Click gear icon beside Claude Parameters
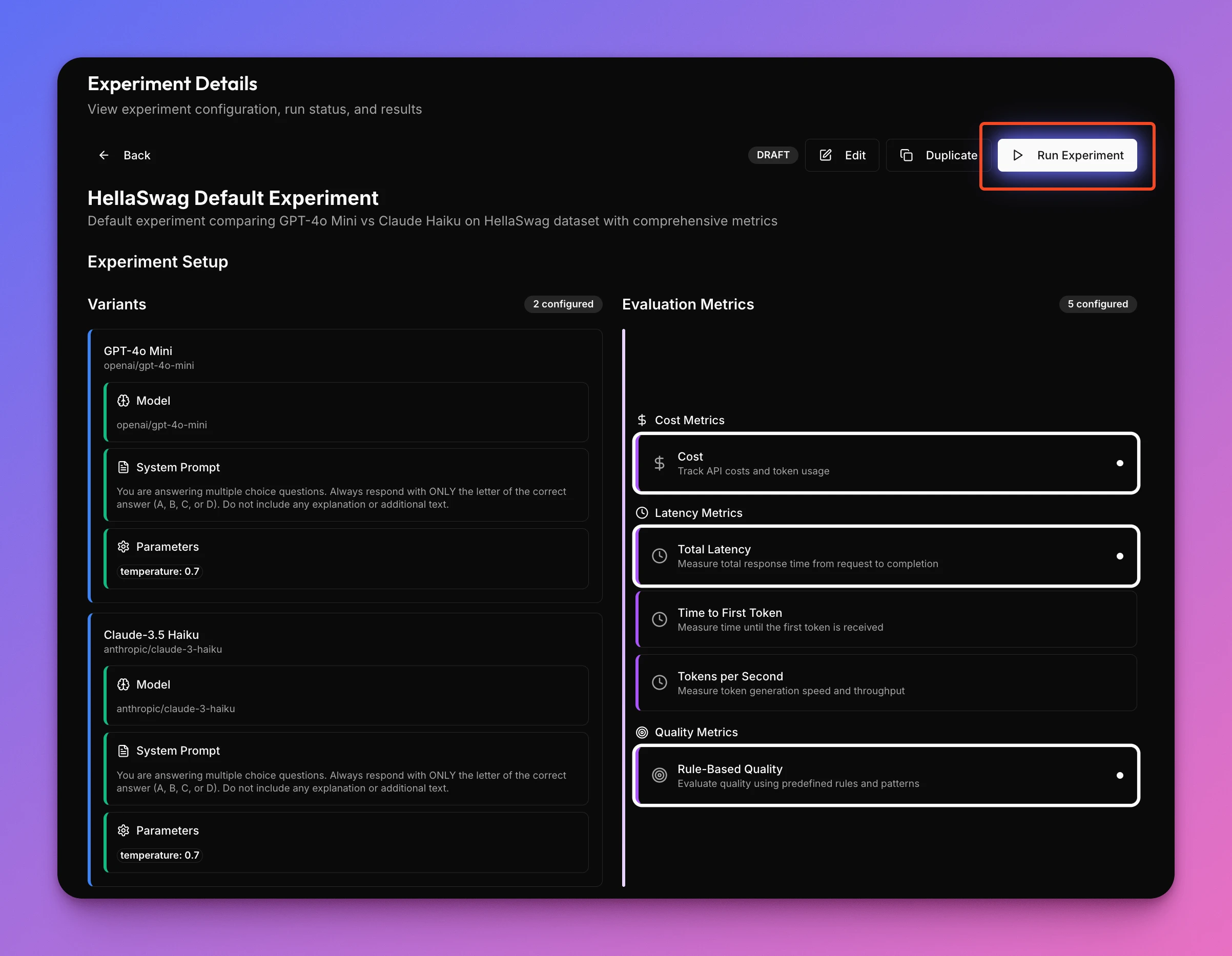Screen dimensions: 1232x956 [124, 830]
